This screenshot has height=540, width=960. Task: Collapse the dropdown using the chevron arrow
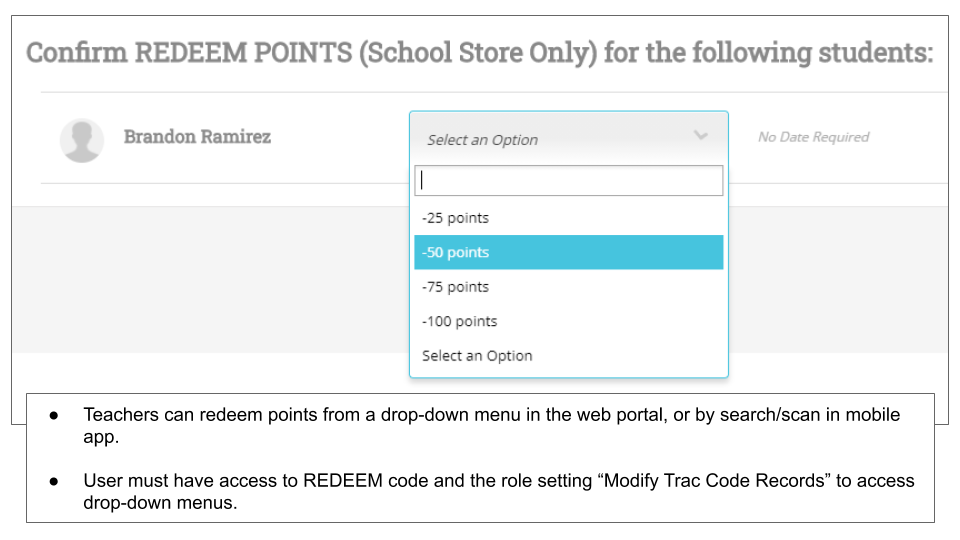tap(701, 136)
